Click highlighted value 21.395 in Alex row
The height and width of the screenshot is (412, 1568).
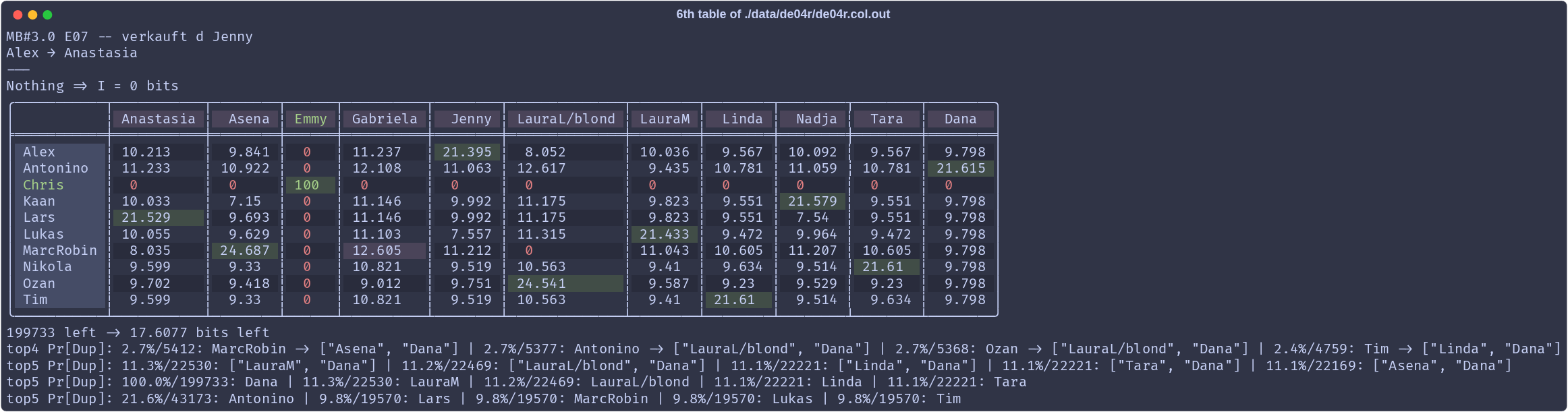coord(467,152)
